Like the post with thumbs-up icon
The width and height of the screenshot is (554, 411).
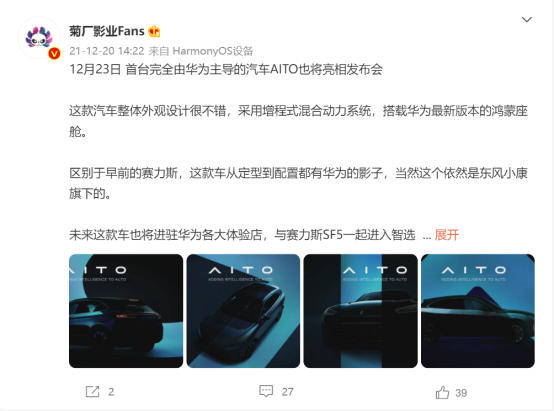[x=442, y=392]
